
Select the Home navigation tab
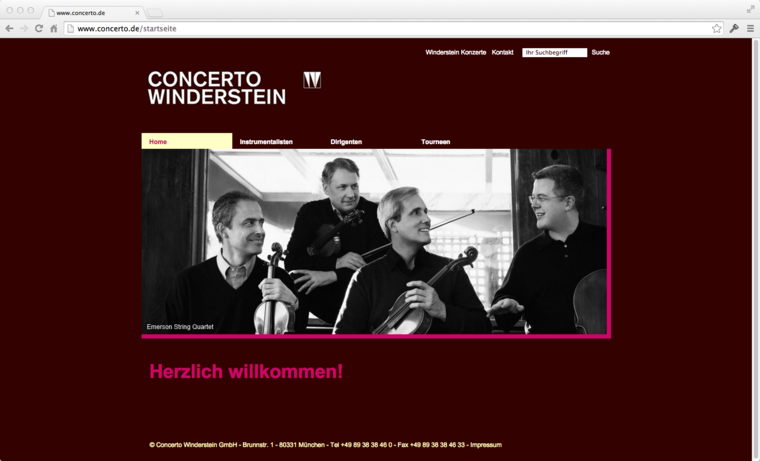point(187,141)
